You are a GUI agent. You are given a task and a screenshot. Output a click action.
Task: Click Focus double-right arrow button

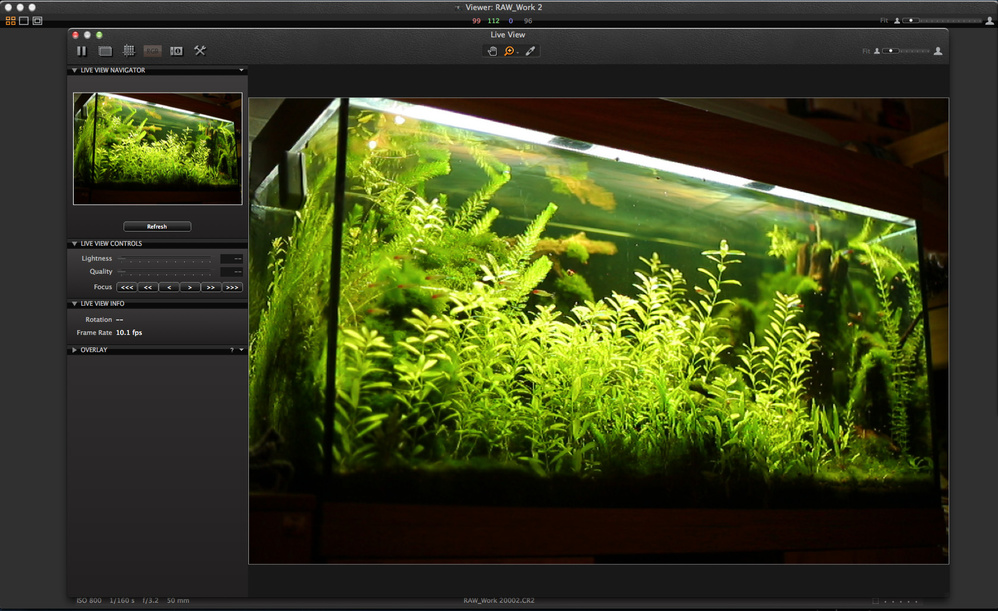[211, 288]
